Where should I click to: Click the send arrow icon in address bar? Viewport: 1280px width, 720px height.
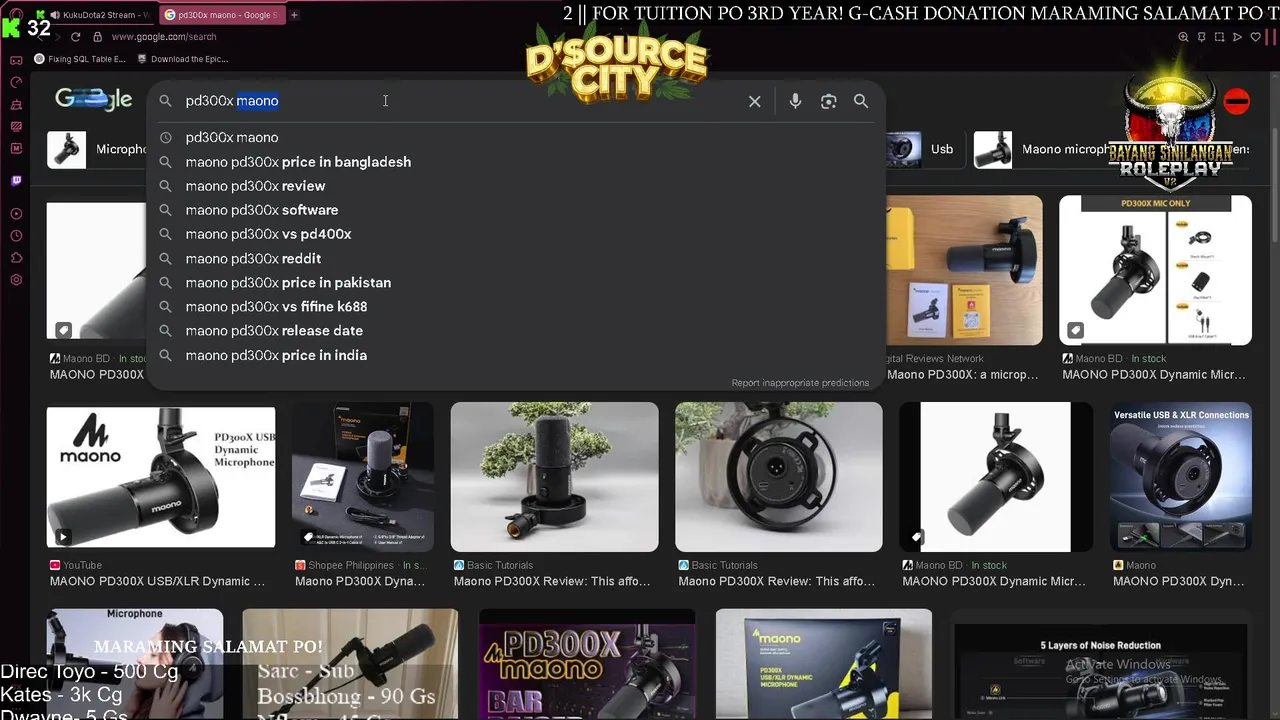(x=1237, y=37)
